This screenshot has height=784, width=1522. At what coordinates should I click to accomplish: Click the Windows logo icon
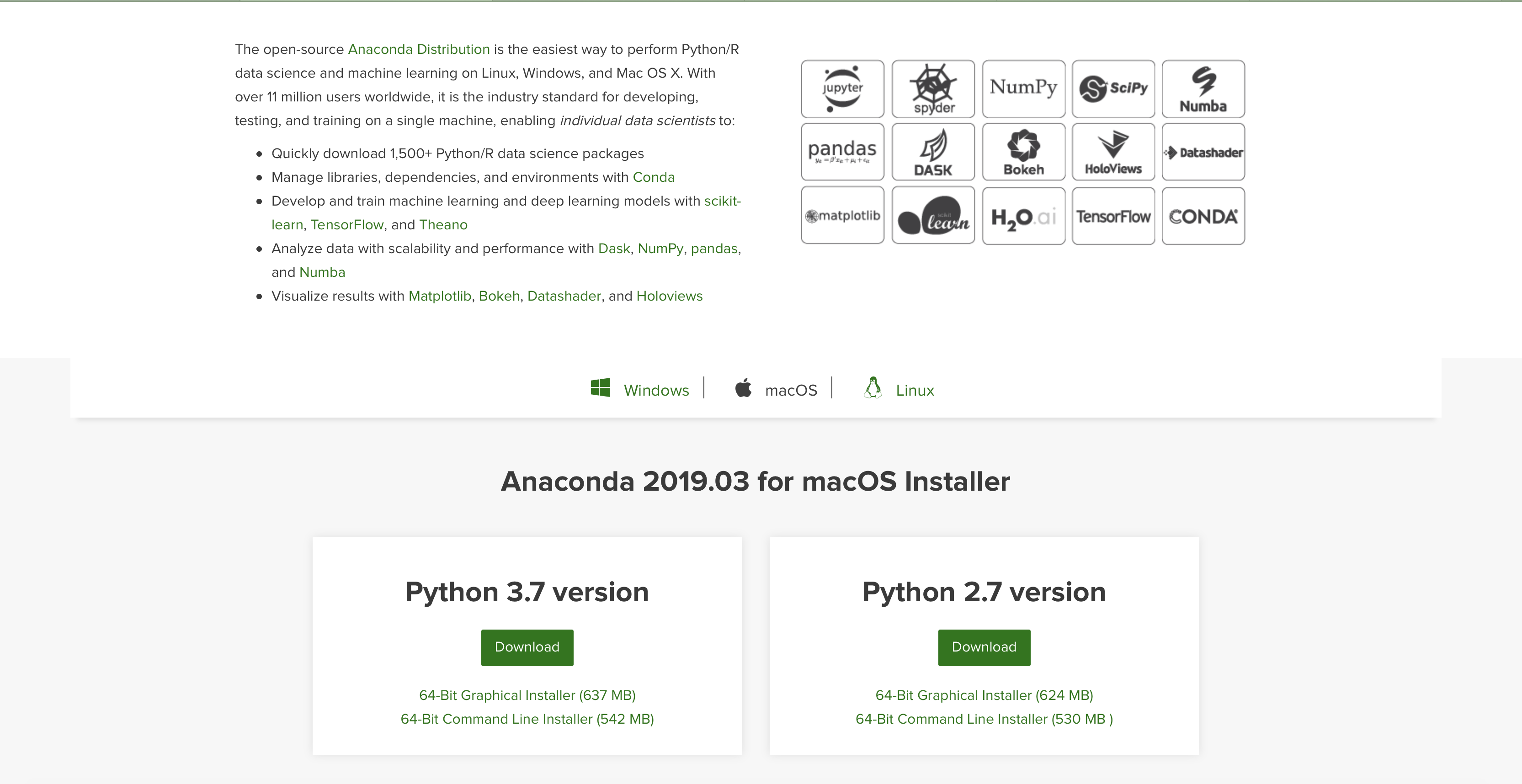pos(600,387)
